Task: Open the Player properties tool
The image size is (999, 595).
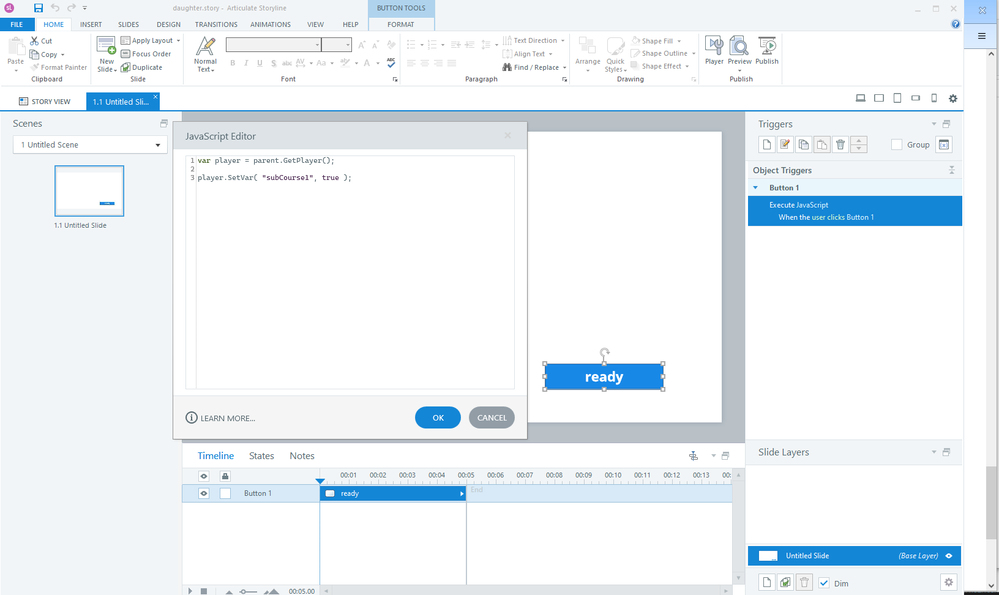Action: point(714,49)
